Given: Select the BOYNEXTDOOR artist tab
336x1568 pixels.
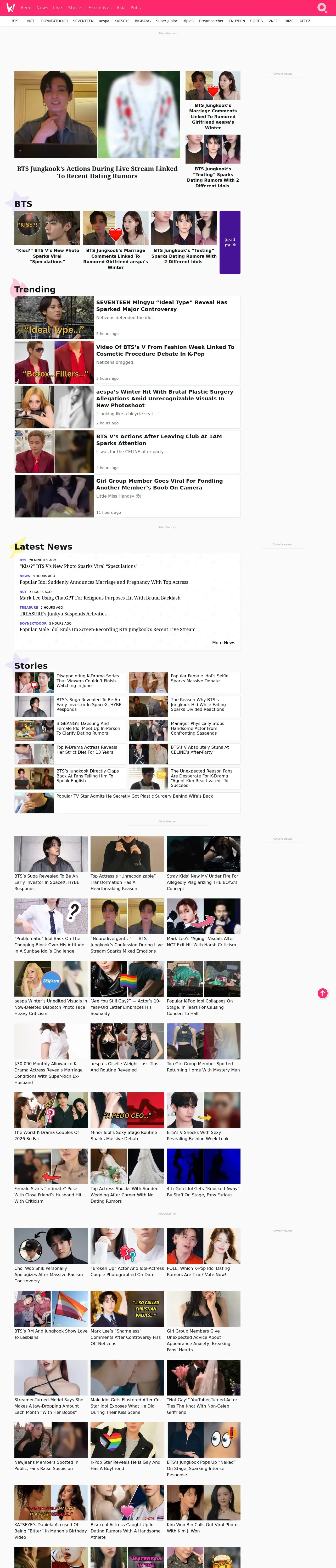Looking at the screenshot, I should pos(54,21).
